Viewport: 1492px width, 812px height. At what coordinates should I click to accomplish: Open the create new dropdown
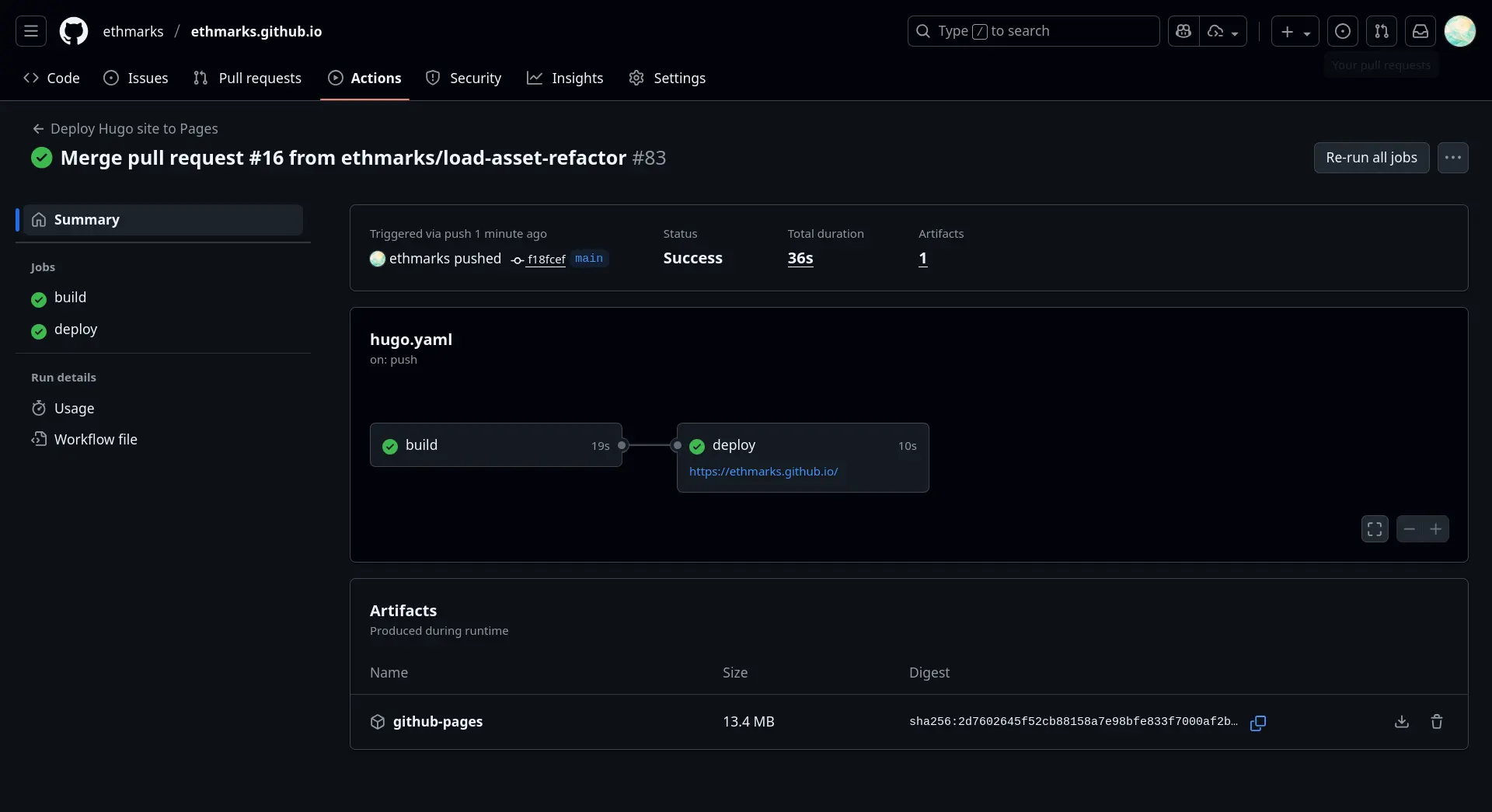click(1295, 31)
